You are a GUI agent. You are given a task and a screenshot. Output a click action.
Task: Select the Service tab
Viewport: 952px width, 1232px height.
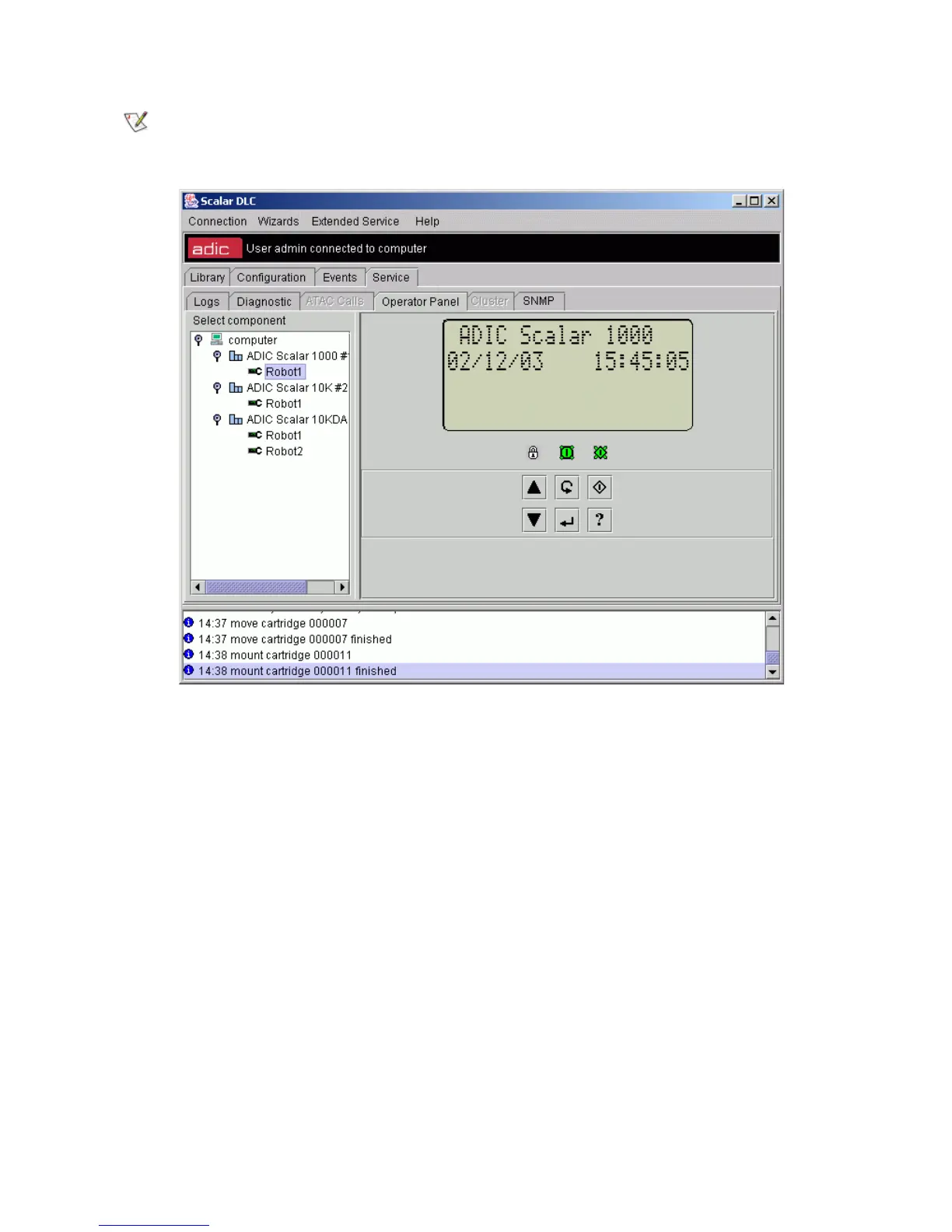pyautogui.click(x=391, y=278)
